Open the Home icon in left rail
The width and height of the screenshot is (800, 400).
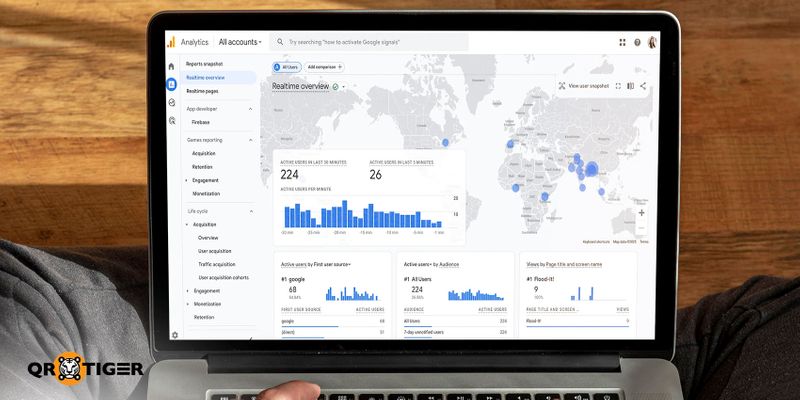click(171, 67)
